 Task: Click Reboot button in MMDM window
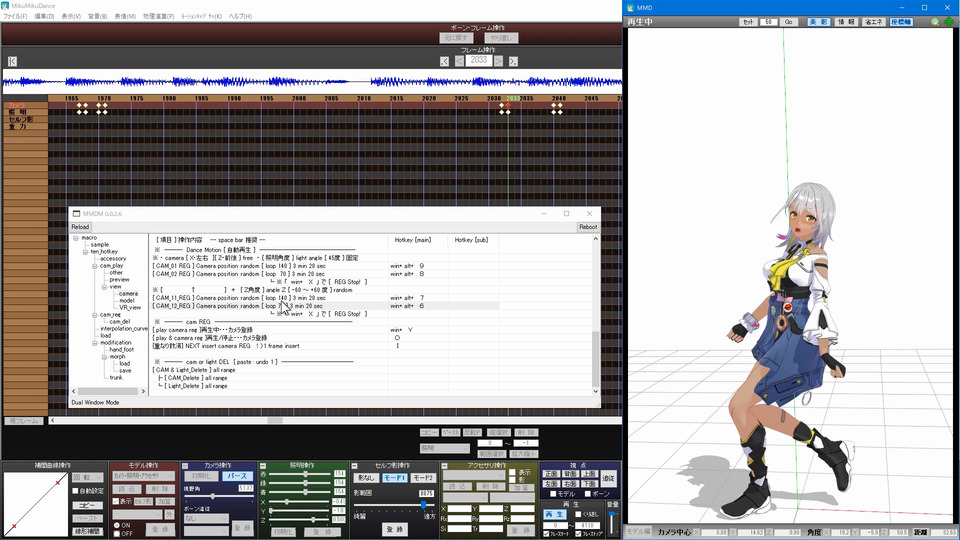tap(588, 227)
